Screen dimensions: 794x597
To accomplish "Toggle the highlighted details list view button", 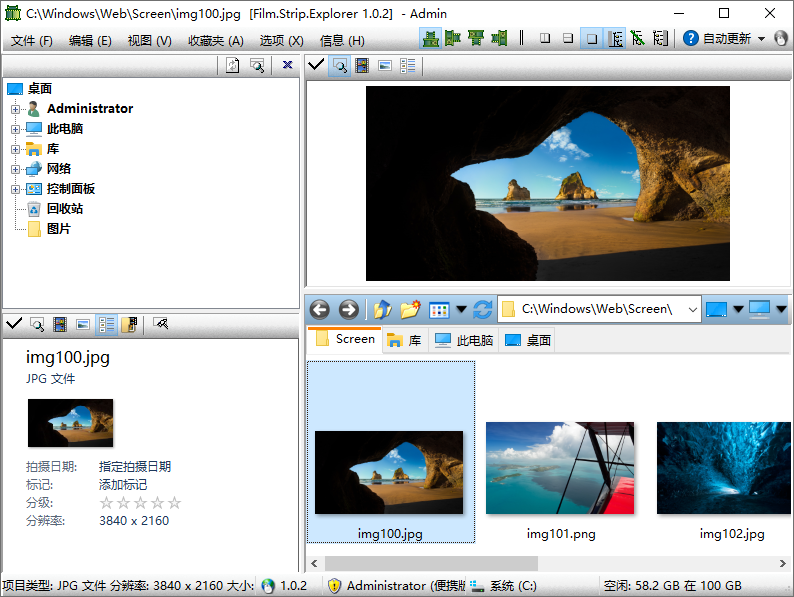I will click(x=106, y=325).
